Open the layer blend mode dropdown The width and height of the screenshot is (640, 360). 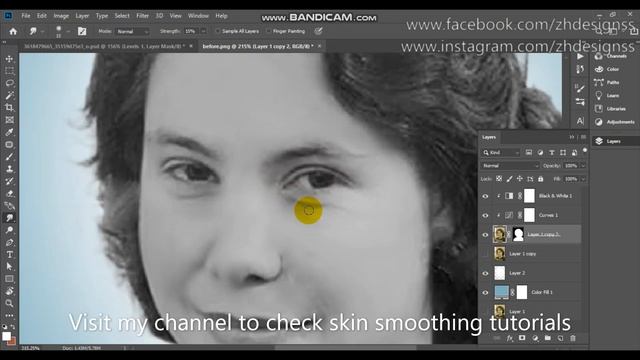[x=510, y=166]
